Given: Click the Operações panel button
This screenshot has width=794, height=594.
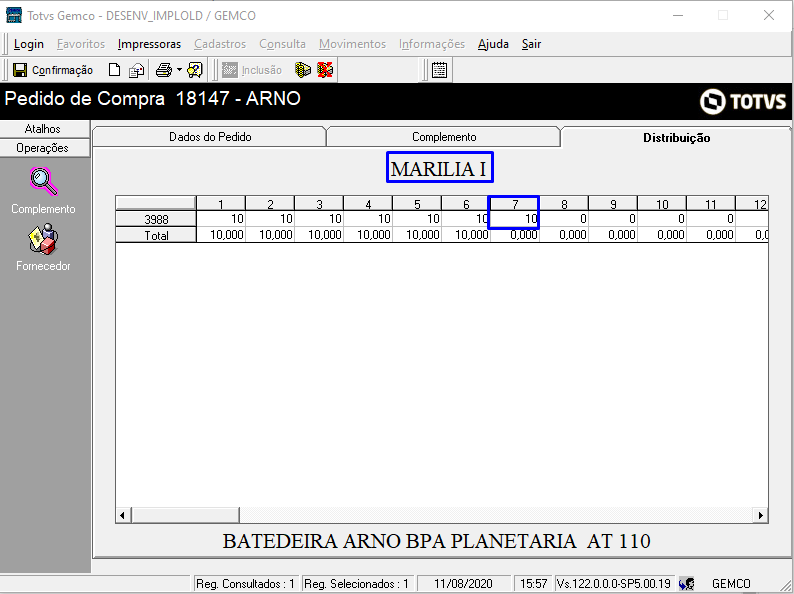Looking at the screenshot, I should click(x=43, y=148).
